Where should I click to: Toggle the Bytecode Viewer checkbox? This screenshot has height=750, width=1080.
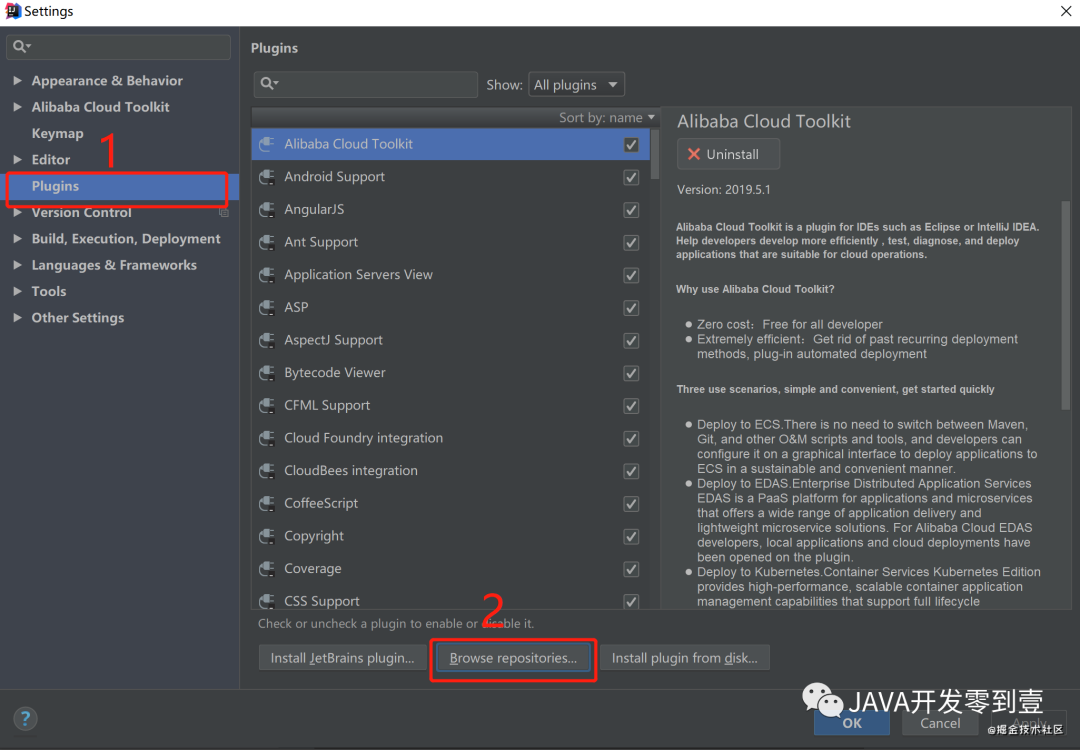coord(631,373)
